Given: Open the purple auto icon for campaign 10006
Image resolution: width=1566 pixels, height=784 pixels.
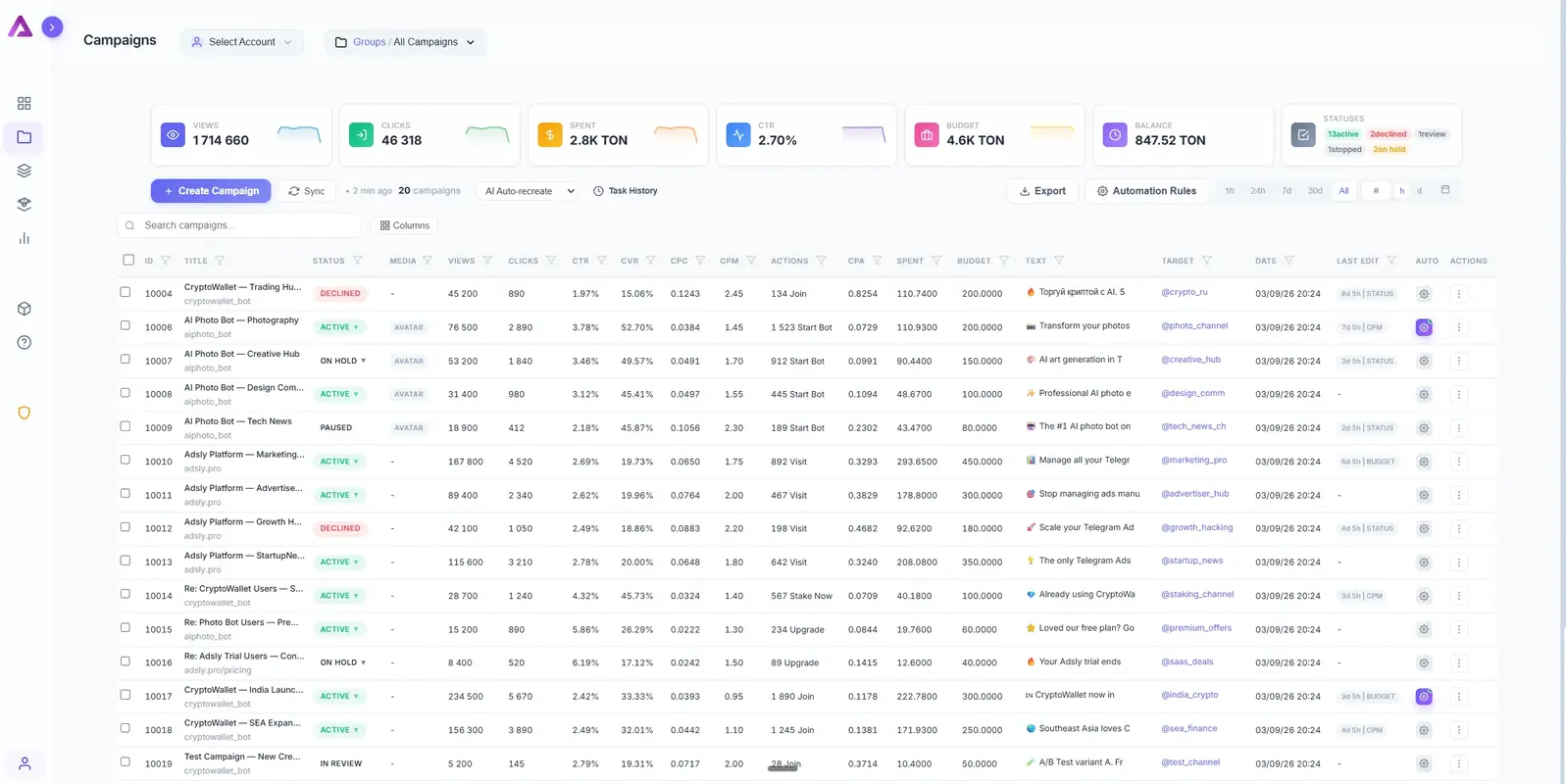Looking at the screenshot, I should click(1424, 327).
